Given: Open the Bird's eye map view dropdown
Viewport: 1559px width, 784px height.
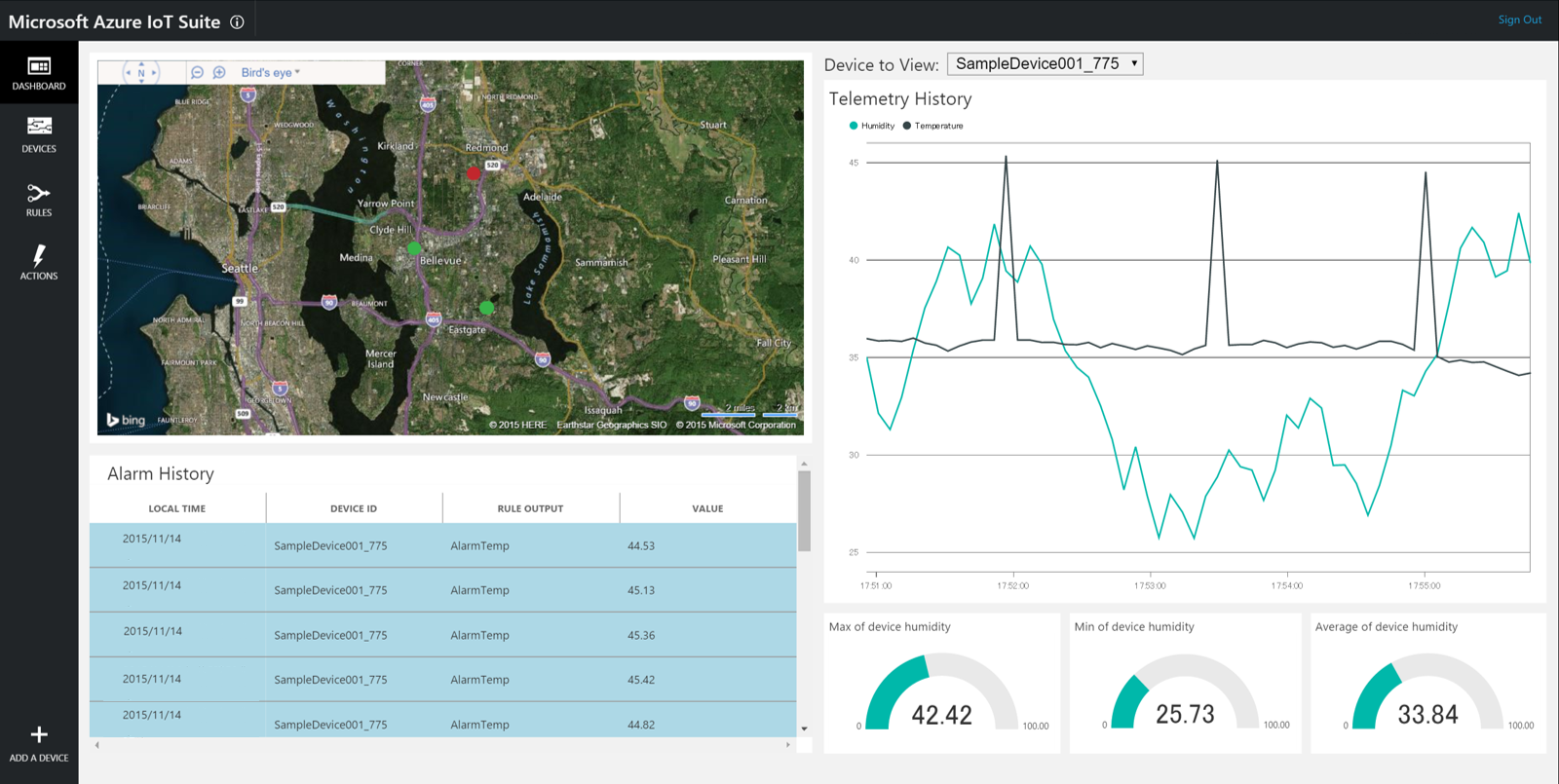Looking at the screenshot, I should click(271, 73).
